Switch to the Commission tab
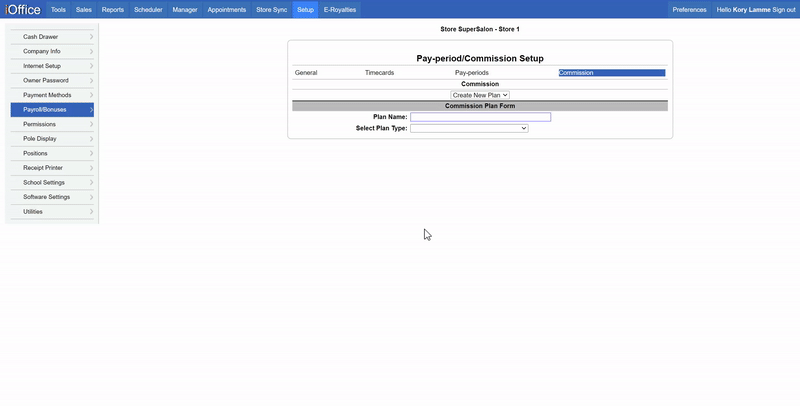Screen dimensions: 800x406 [x=612, y=73]
